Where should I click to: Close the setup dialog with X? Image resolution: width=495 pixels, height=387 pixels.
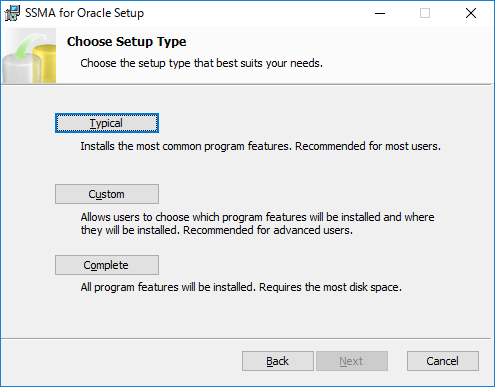tap(471, 13)
